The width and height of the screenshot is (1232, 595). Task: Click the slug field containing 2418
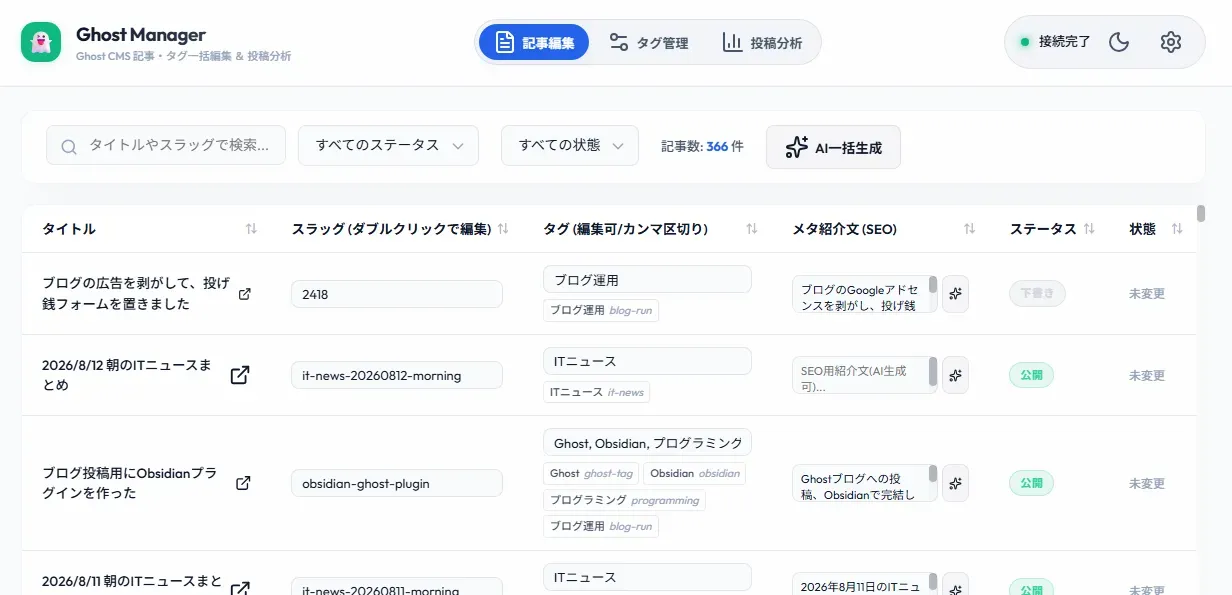coord(397,294)
